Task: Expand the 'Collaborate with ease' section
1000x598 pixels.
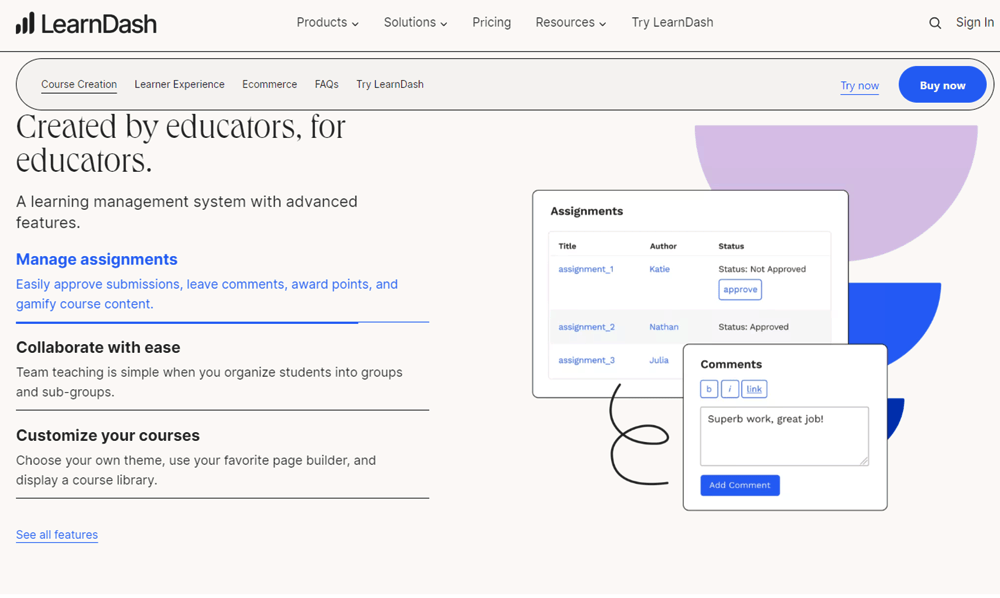Action: pyautogui.click(x=98, y=348)
